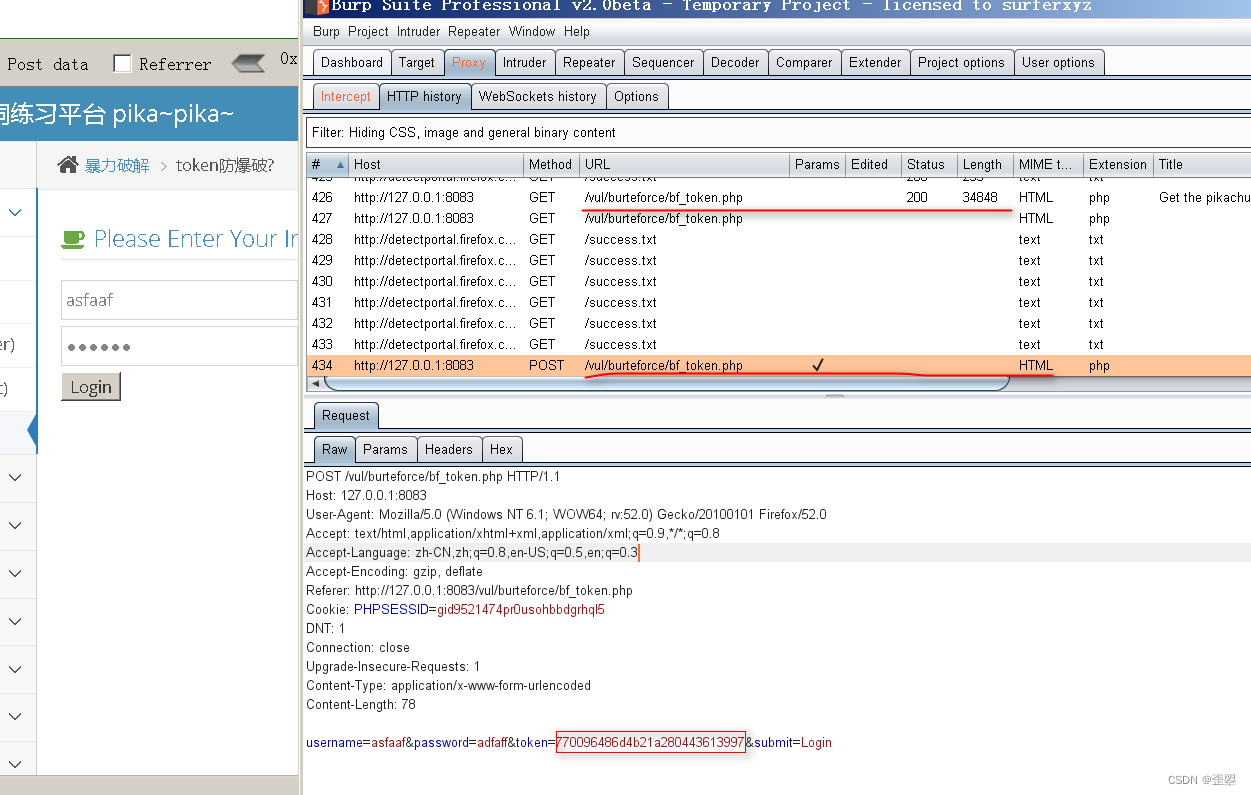Click the scrollbar left arrow under history table
The height and width of the screenshot is (795, 1251).
(x=316, y=384)
